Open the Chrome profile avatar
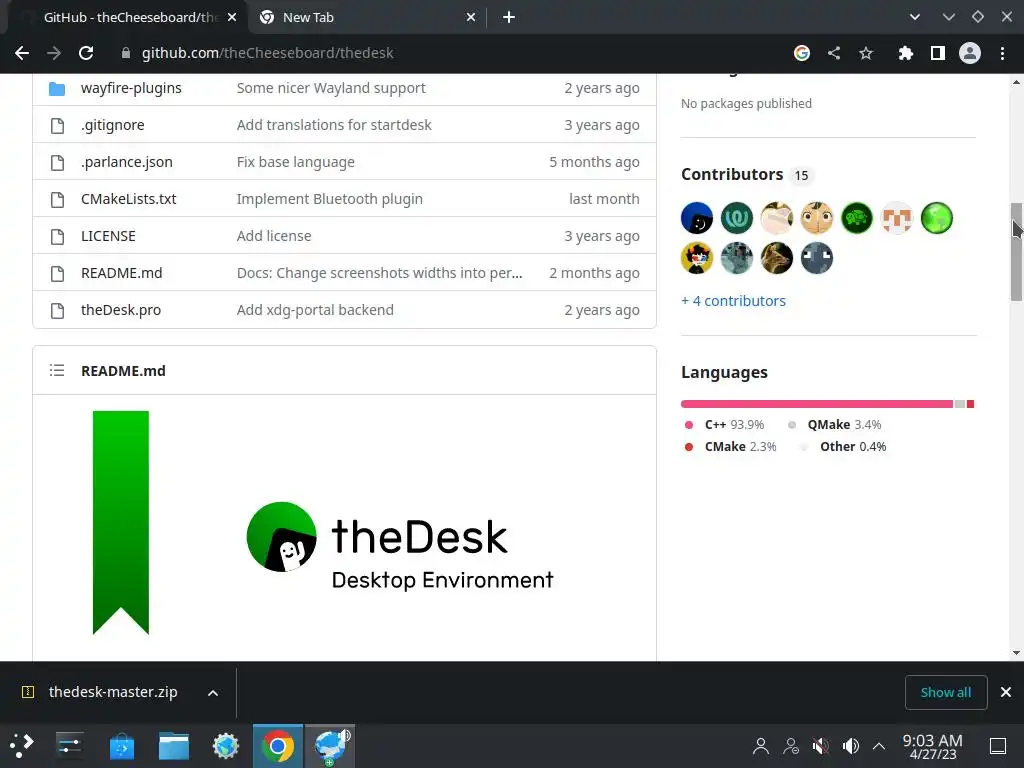The width and height of the screenshot is (1024, 768). (x=970, y=53)
